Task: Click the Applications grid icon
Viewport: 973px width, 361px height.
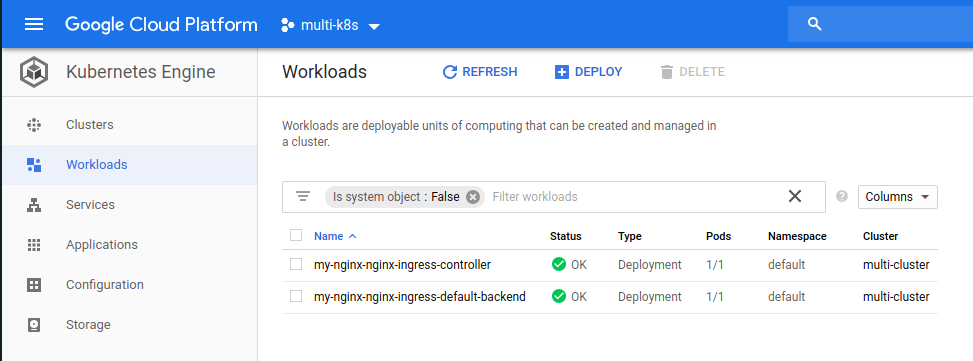Action: [34, 244]
